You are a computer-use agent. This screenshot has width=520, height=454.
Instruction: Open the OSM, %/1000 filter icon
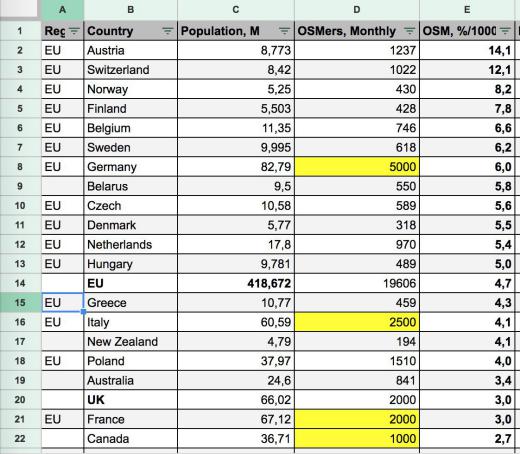505,31
